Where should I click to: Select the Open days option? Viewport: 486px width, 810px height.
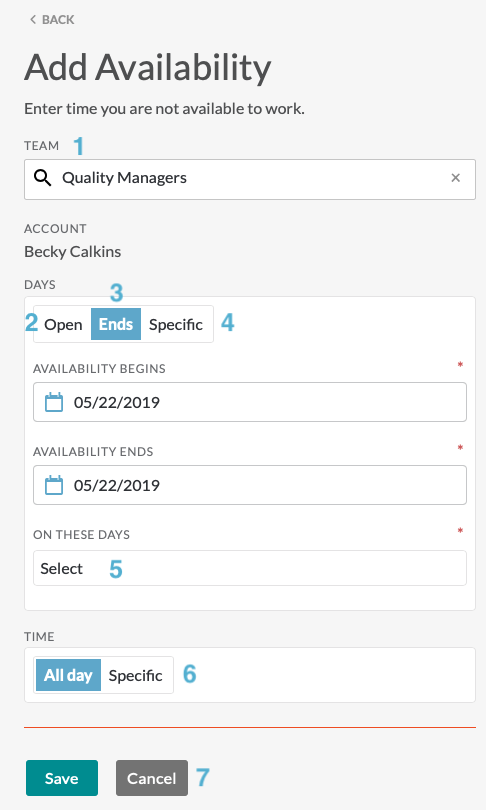(x=63, y=324)
